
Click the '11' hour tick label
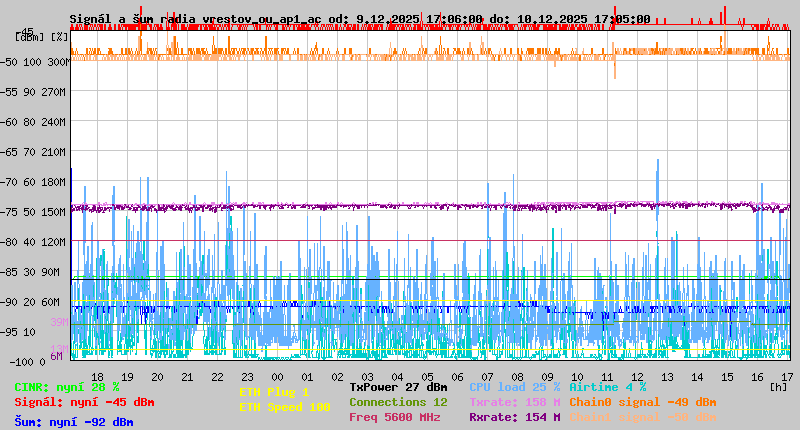coord(607,377)
